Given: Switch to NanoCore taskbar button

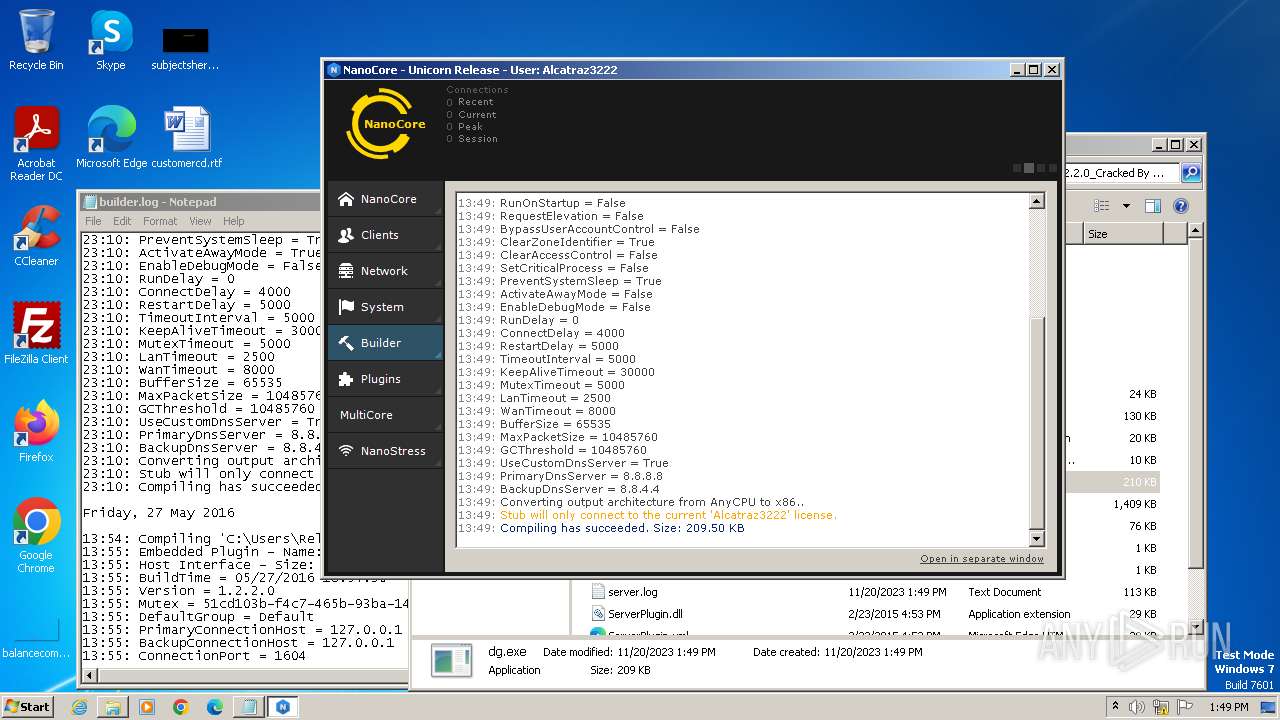Looking at the screenshot, I should point(284,707).
